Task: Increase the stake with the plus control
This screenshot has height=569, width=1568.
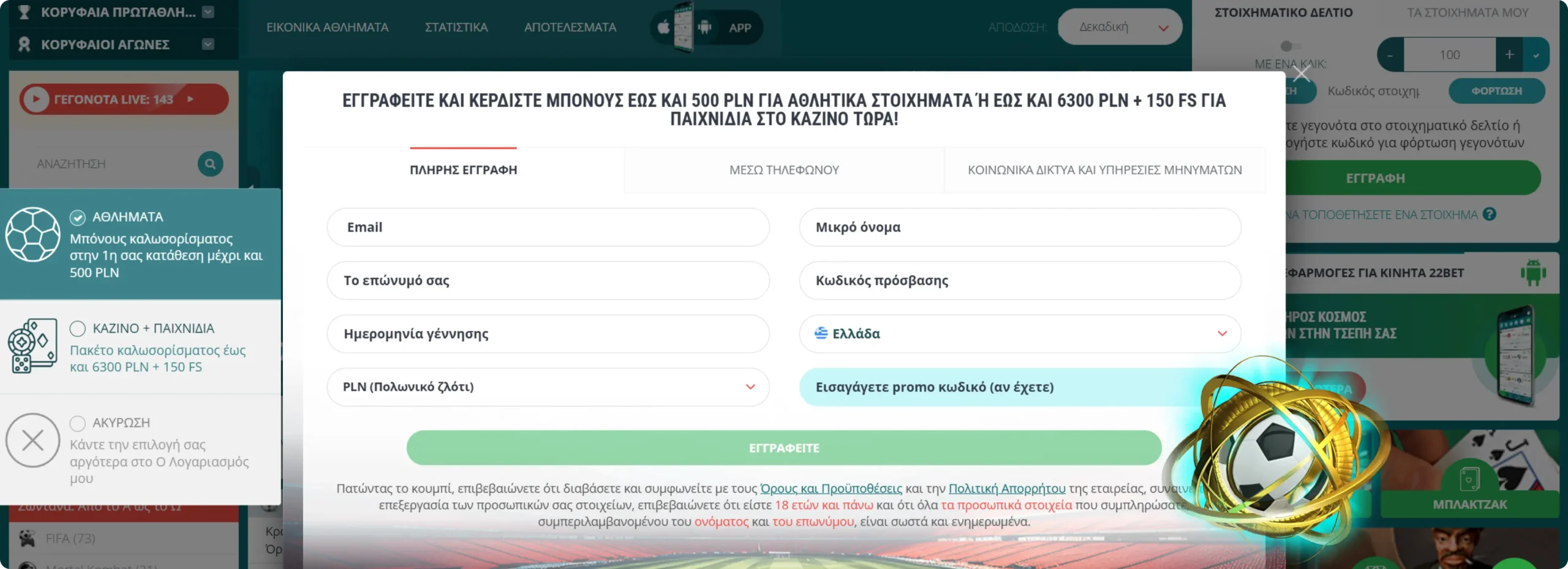Action: [x=1509, y=54]
